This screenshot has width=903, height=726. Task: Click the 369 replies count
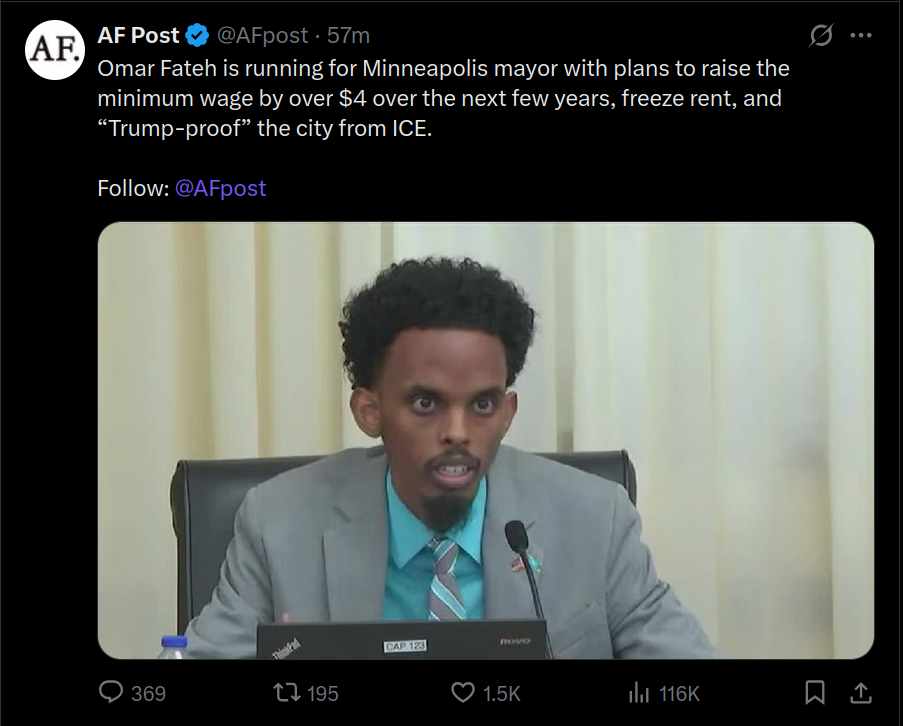point(148,693)
